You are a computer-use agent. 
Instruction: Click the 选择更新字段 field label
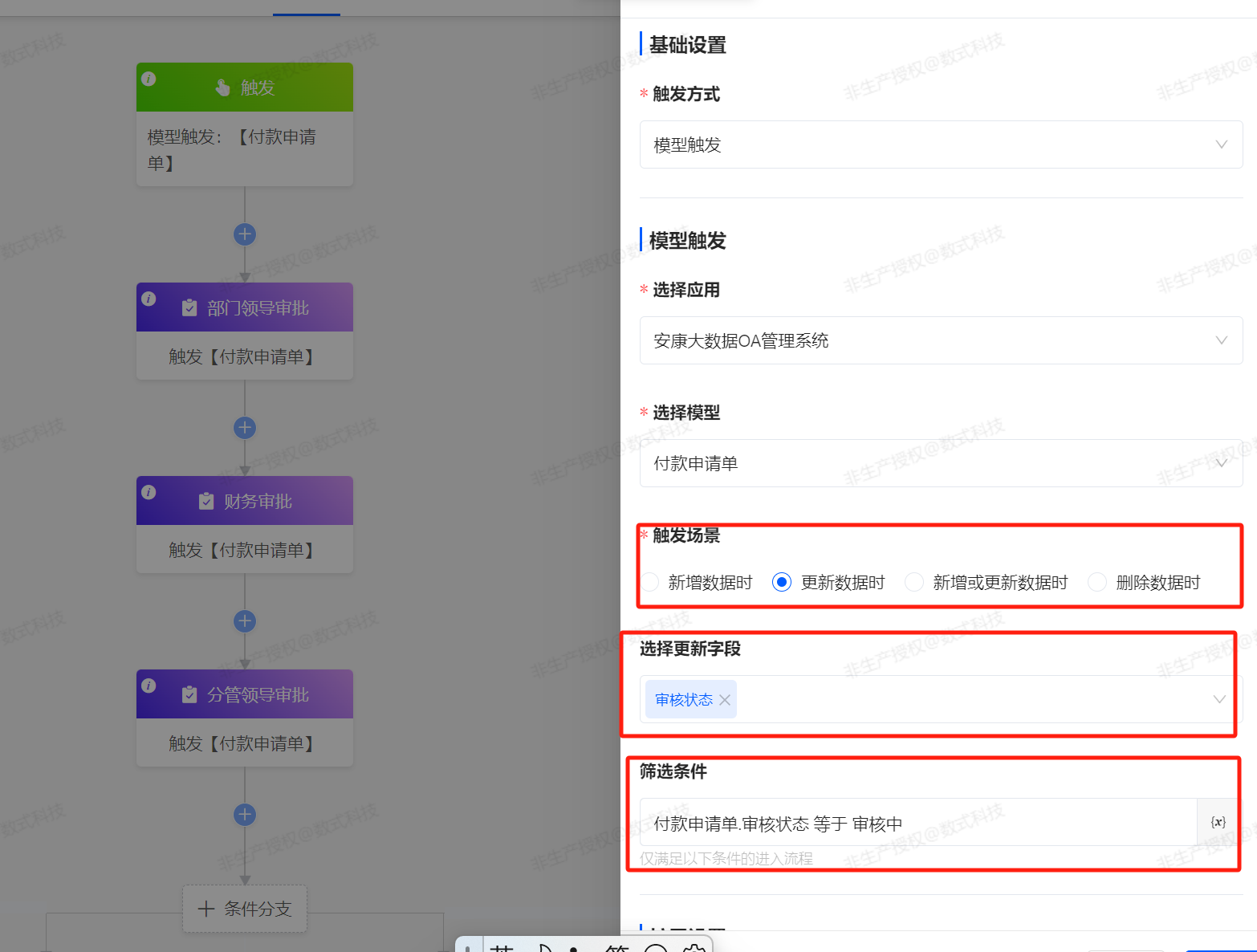[x=690, y=649]
